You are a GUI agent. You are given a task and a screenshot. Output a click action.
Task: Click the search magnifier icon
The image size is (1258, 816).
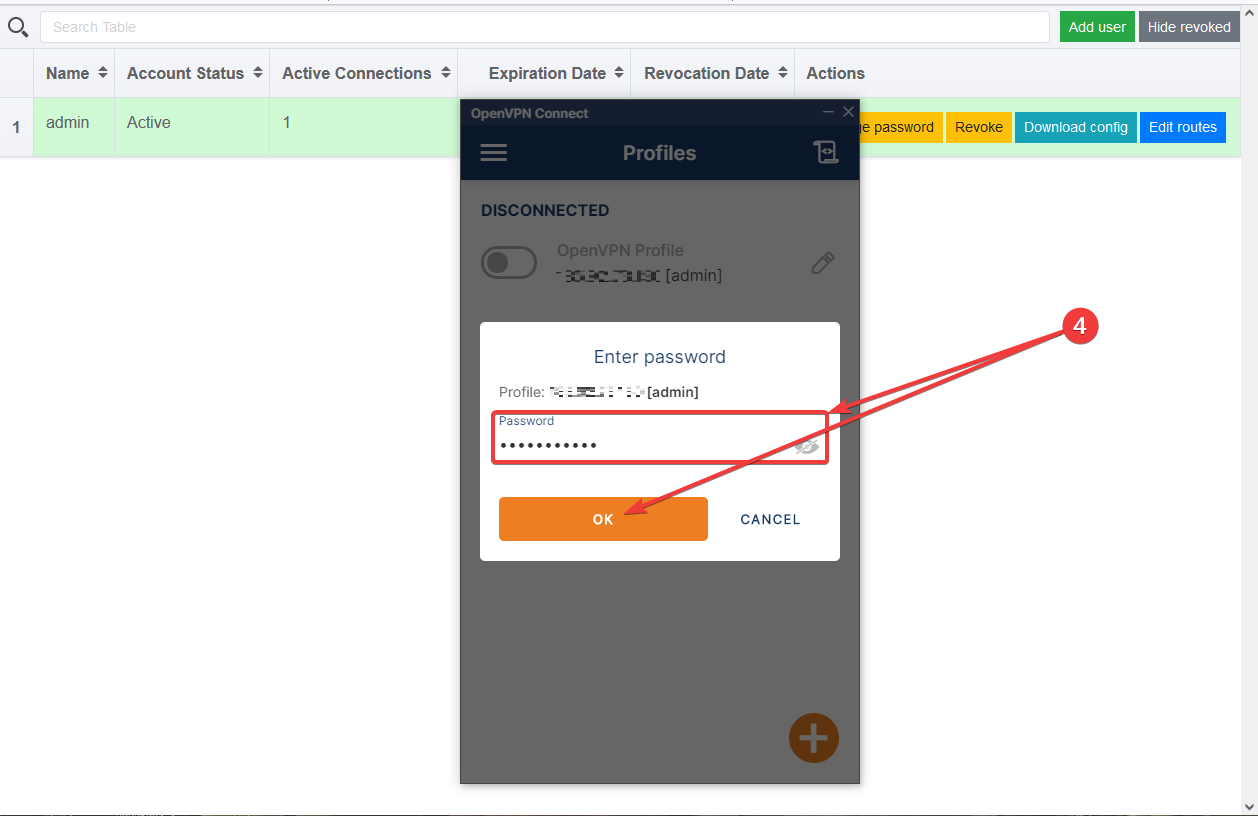click(x=17, y=27)
